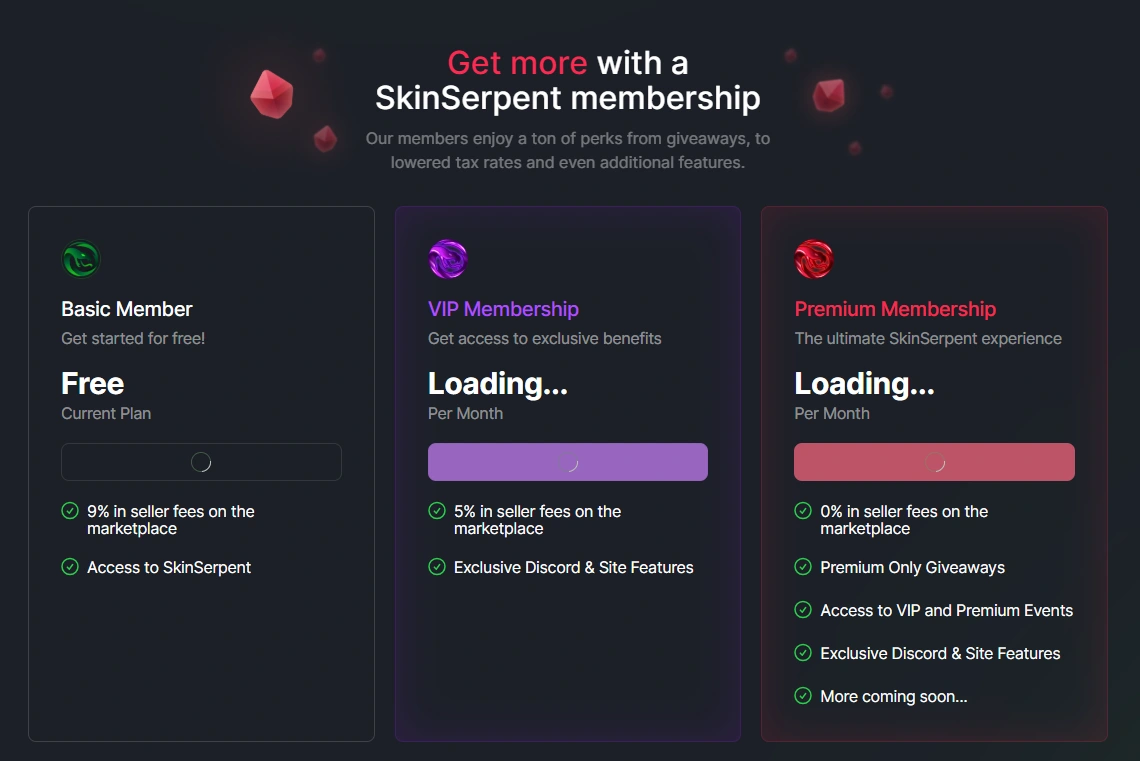Click the checkmark beside 9% seller fees
This screenshot has width=1140, height=761.
pyautogui.click(x=70, y=511)
